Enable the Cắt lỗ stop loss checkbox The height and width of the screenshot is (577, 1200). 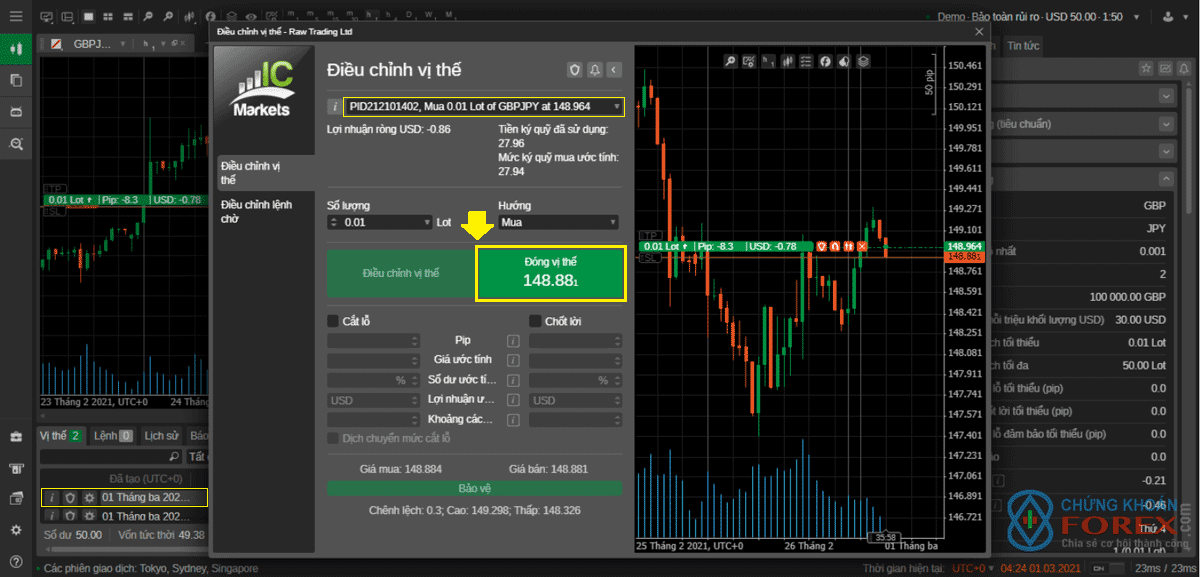[333, 321]
